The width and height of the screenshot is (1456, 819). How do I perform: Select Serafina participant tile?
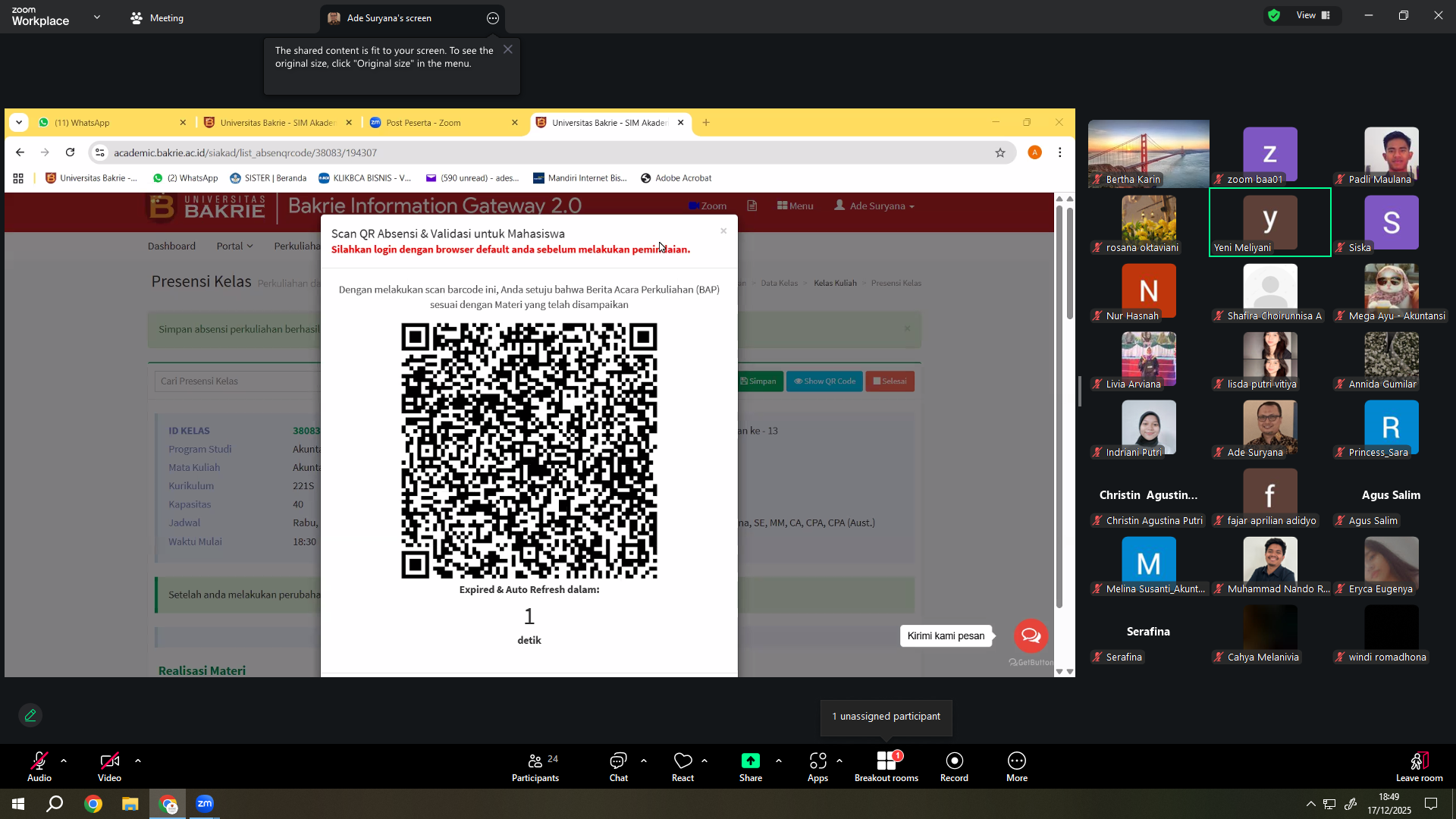(1149, 632)
